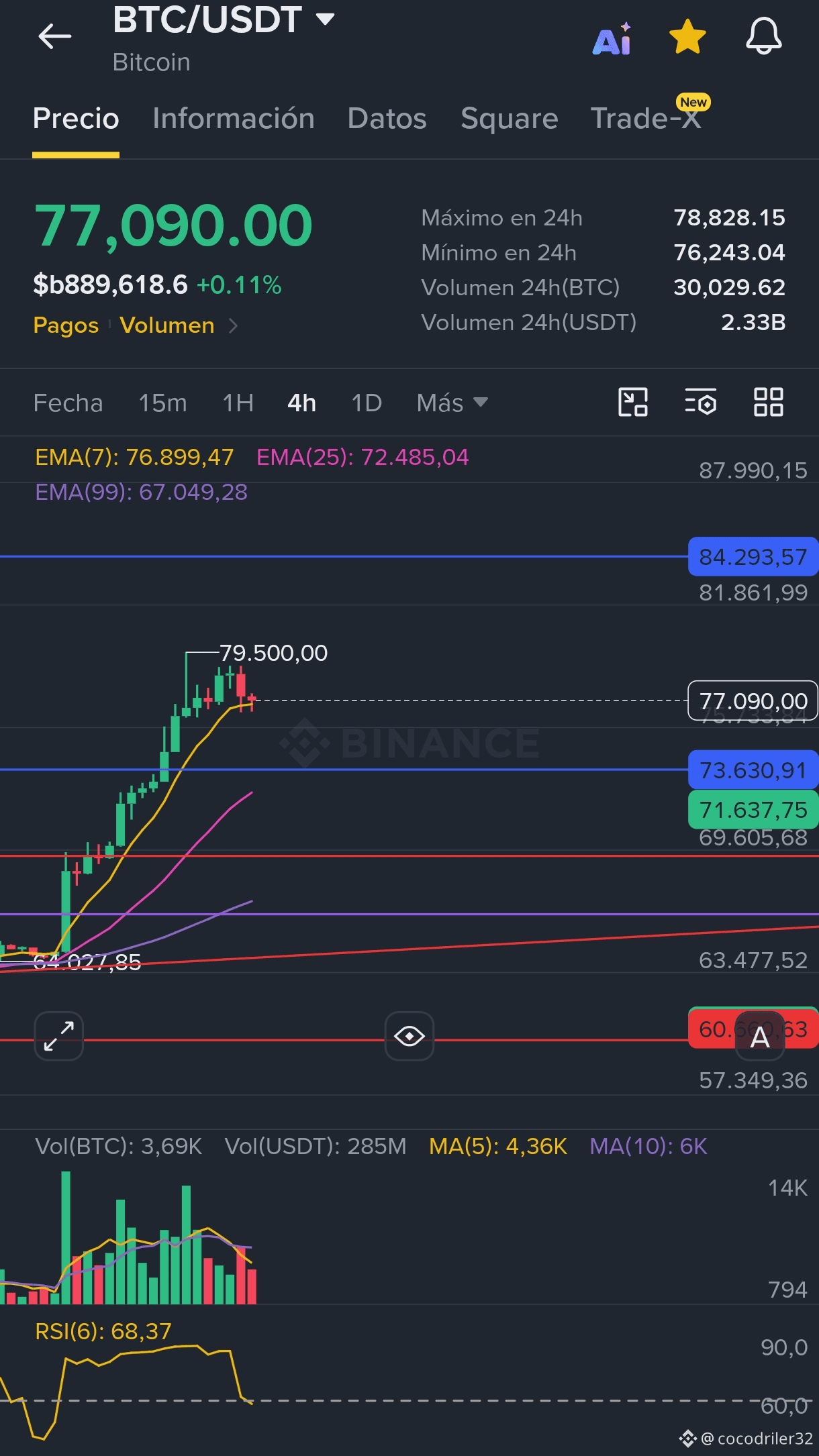Choose the 1D timeframe
The width and height of the screenshot is (819, 1456).
pos(367,403)
